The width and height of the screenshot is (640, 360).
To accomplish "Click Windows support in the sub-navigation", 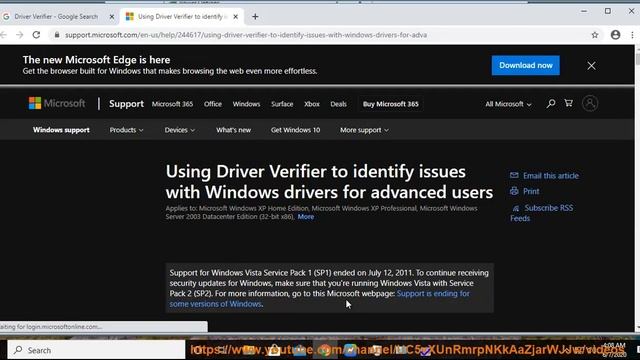I will (61, 130).
